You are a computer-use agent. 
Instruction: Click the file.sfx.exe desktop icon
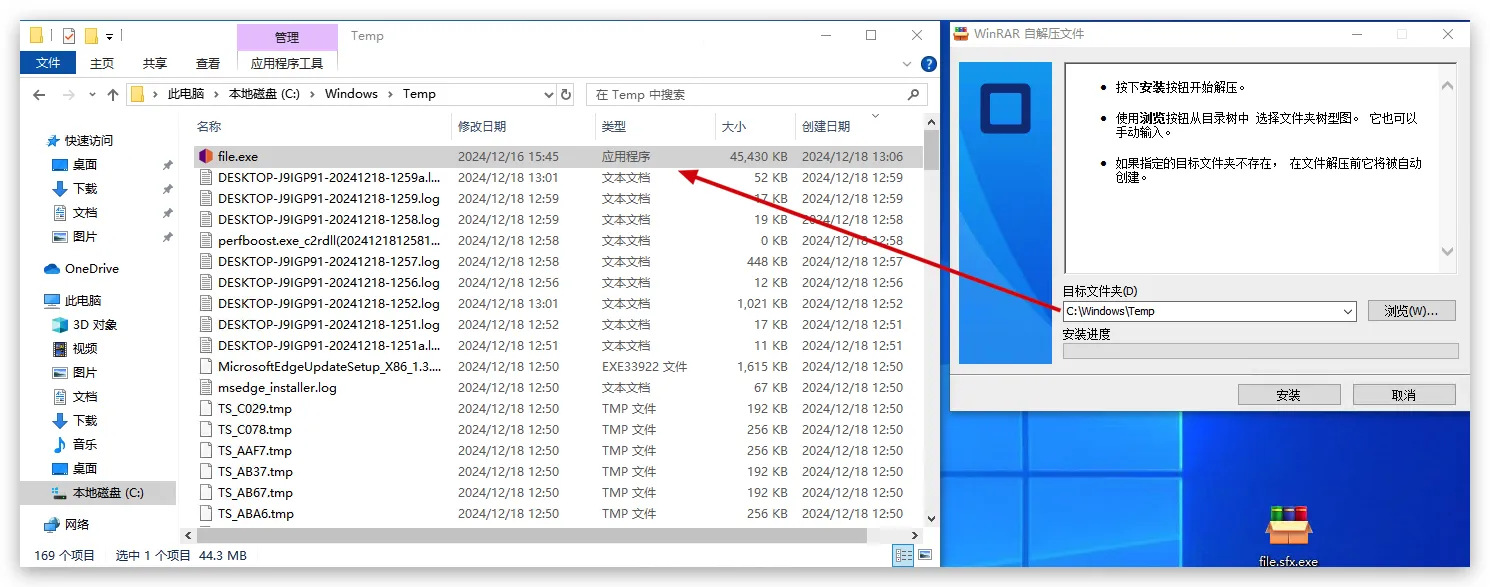[1288, 530]
